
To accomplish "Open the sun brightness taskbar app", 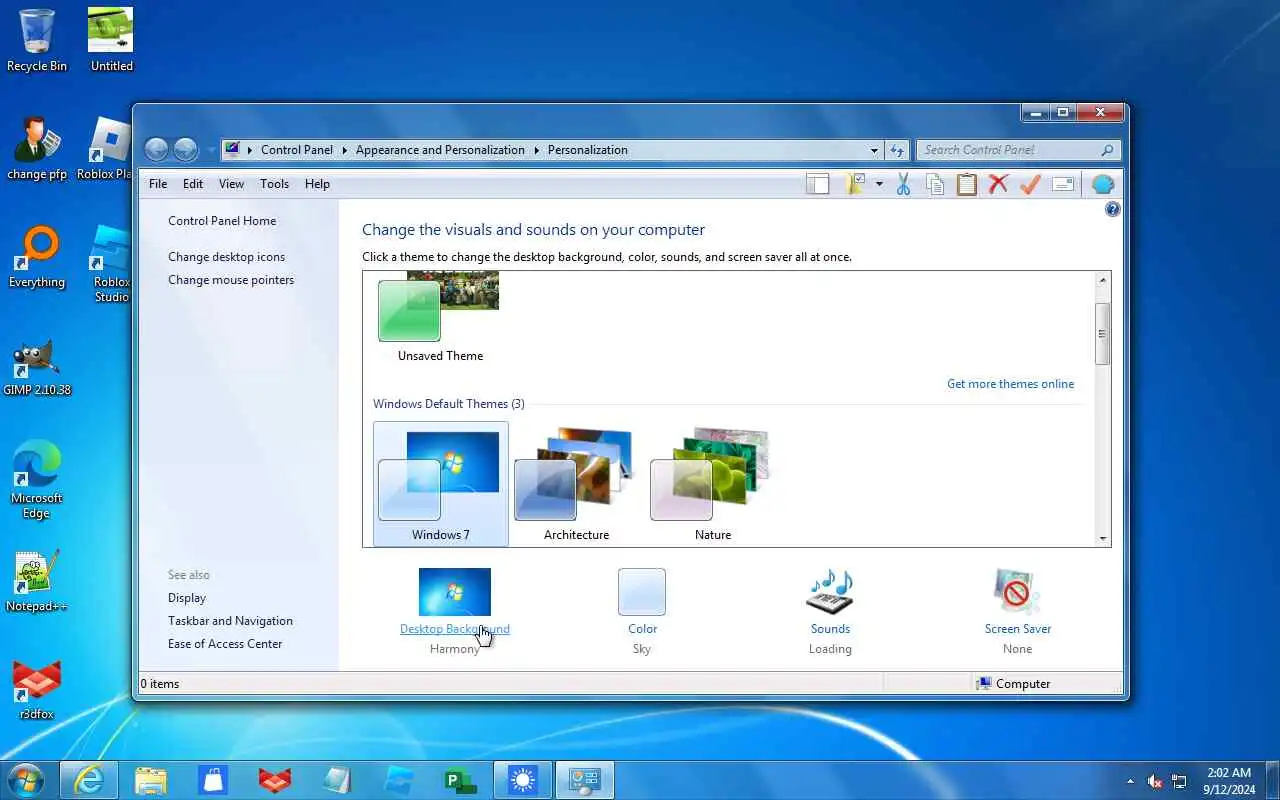I will [x=523, y=780].
